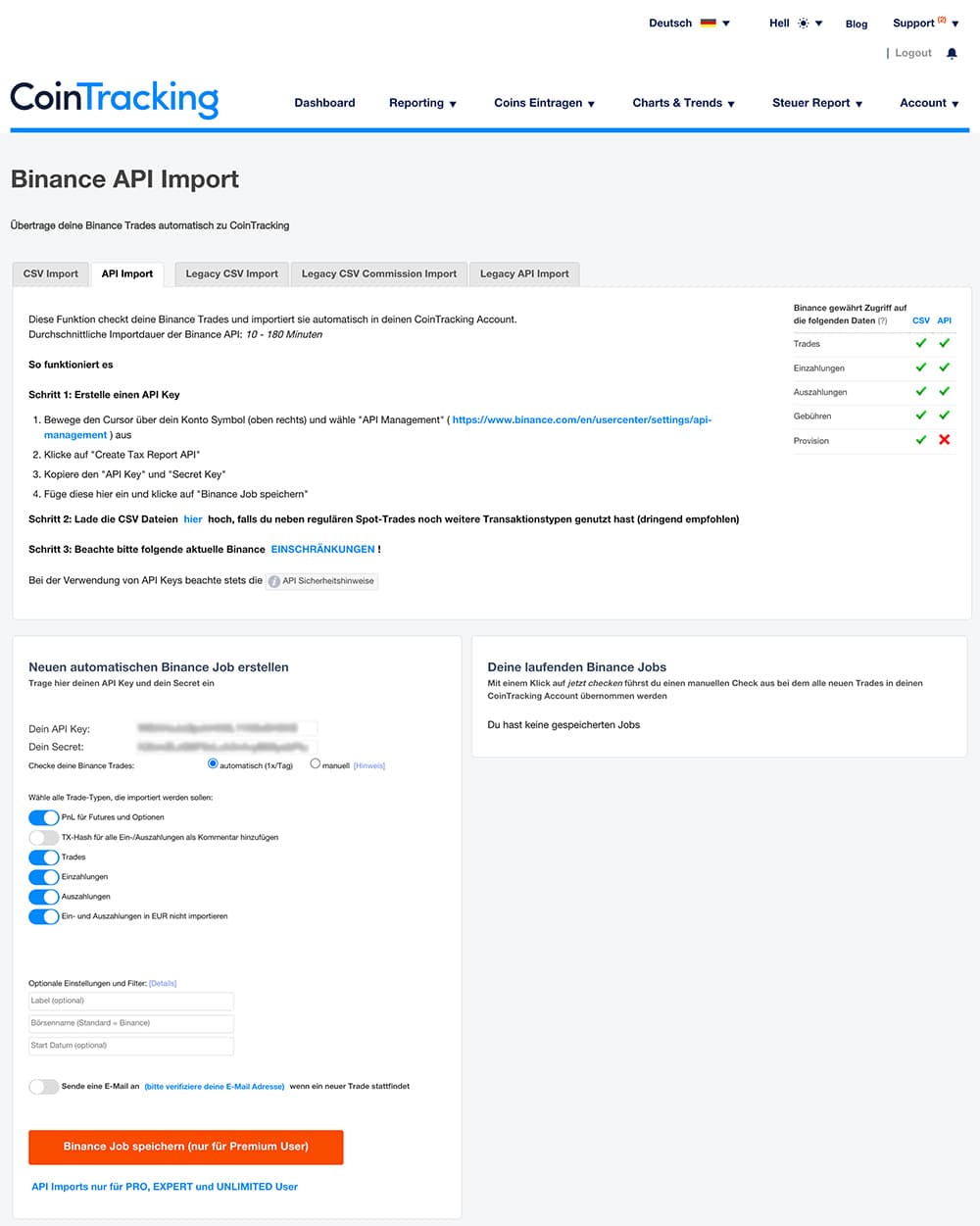
Task: Click the sun theme icon
Action: point(804,23)
